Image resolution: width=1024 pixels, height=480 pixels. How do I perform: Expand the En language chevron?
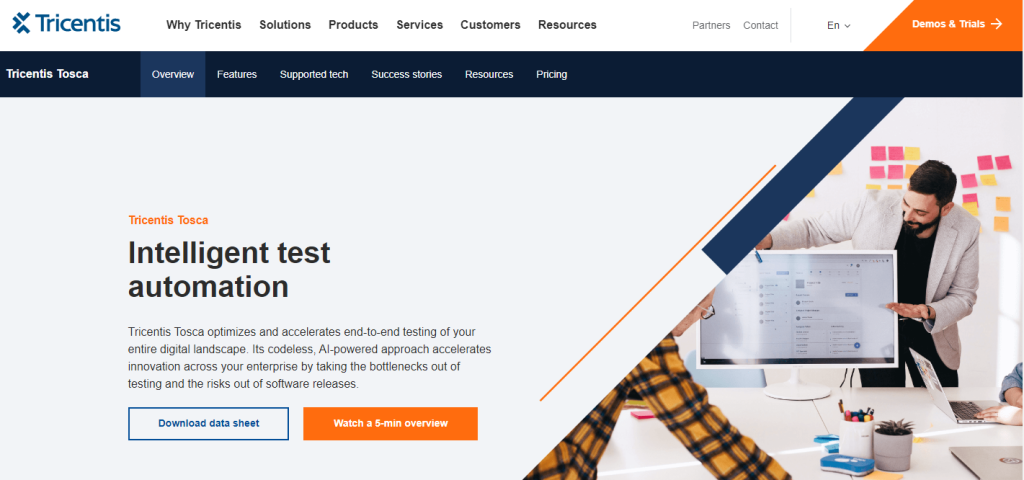coord(848,26)
